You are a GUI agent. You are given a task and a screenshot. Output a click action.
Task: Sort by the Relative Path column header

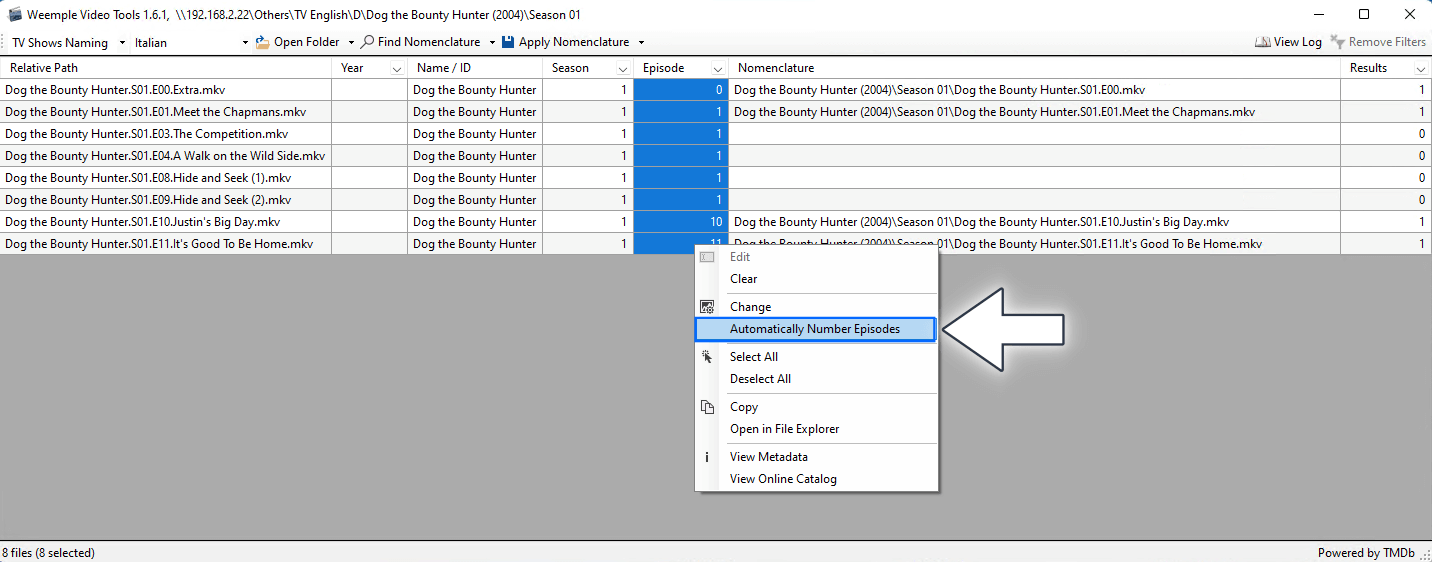click(x=166, y=68)
